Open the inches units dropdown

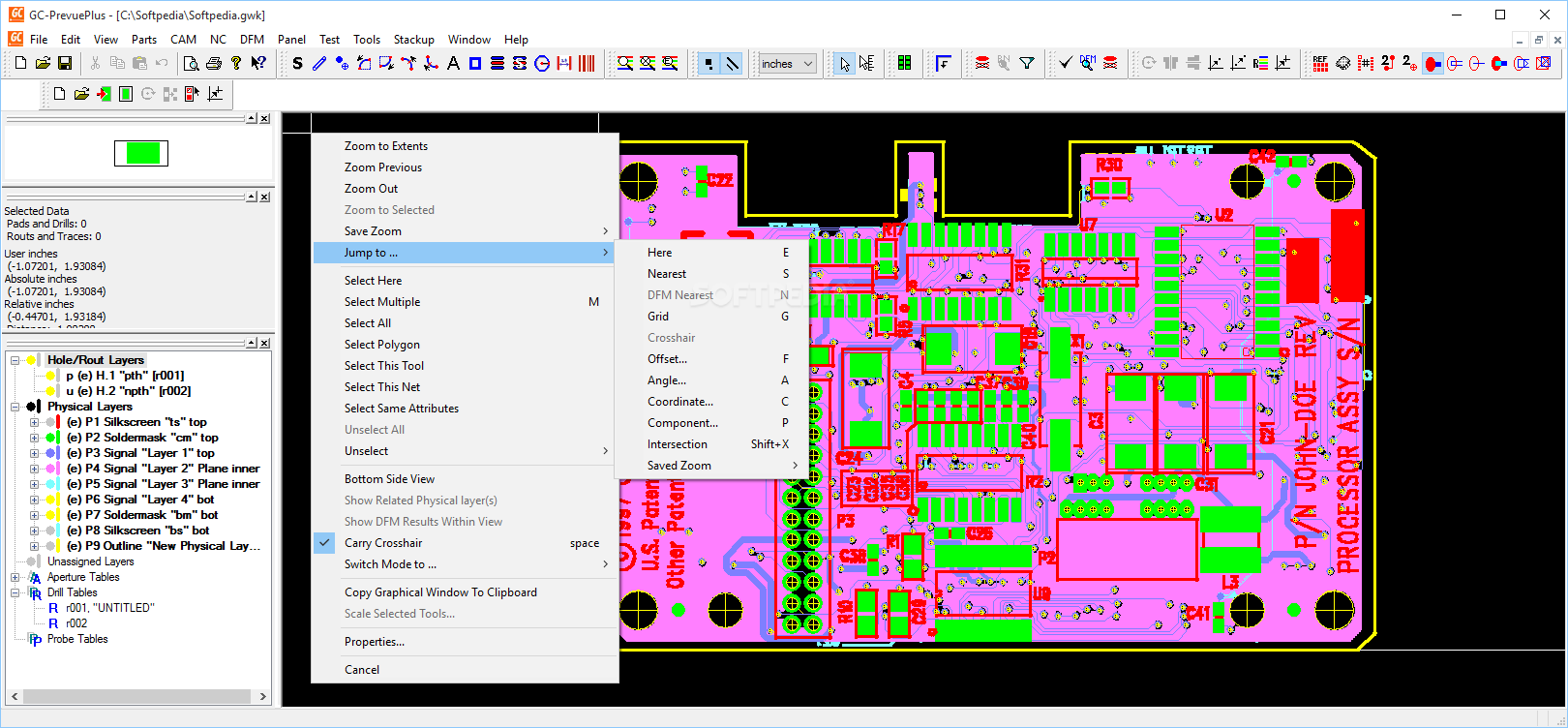tap(787, 63)
